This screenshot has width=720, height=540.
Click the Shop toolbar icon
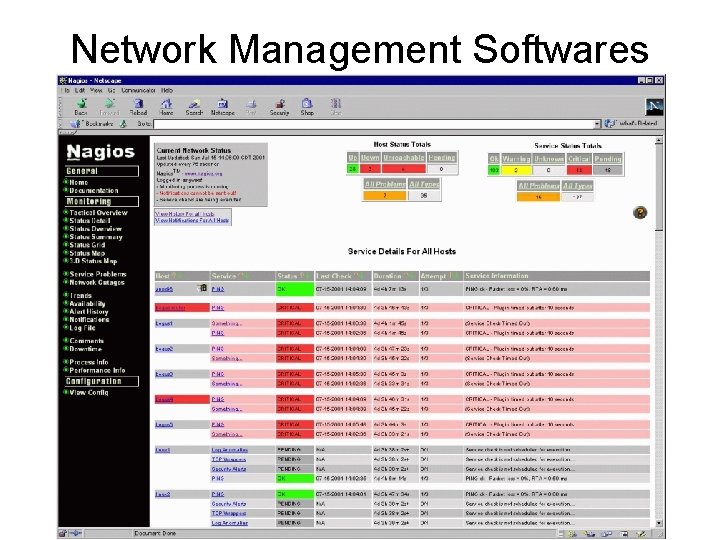[x=307, y=107]
